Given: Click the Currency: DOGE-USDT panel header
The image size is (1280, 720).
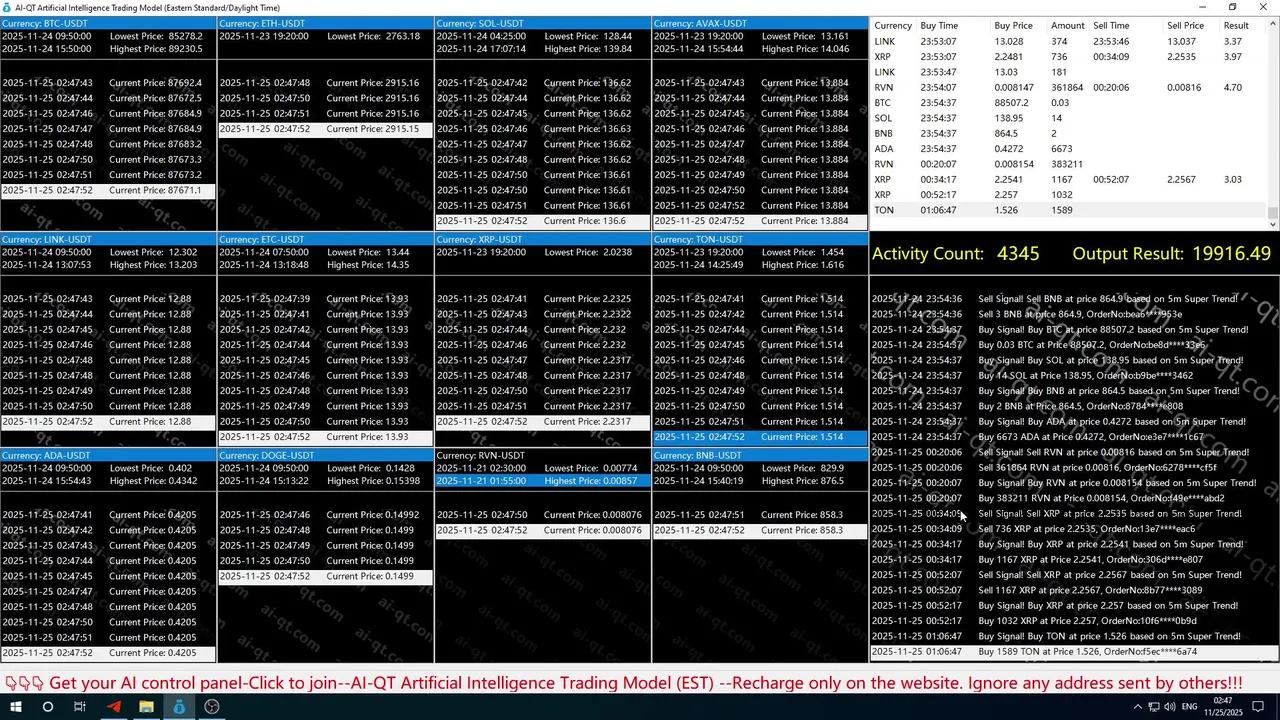Looking at the screenshot, I should pos(325,455).
